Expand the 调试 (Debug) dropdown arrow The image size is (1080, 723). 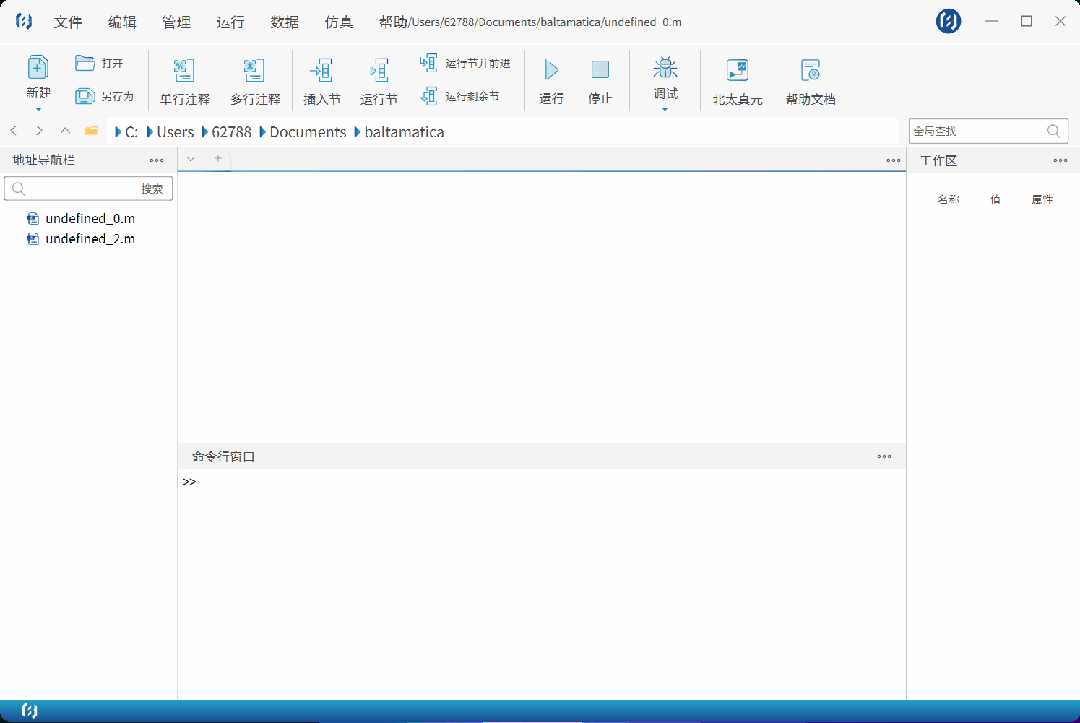click(665, 109)
